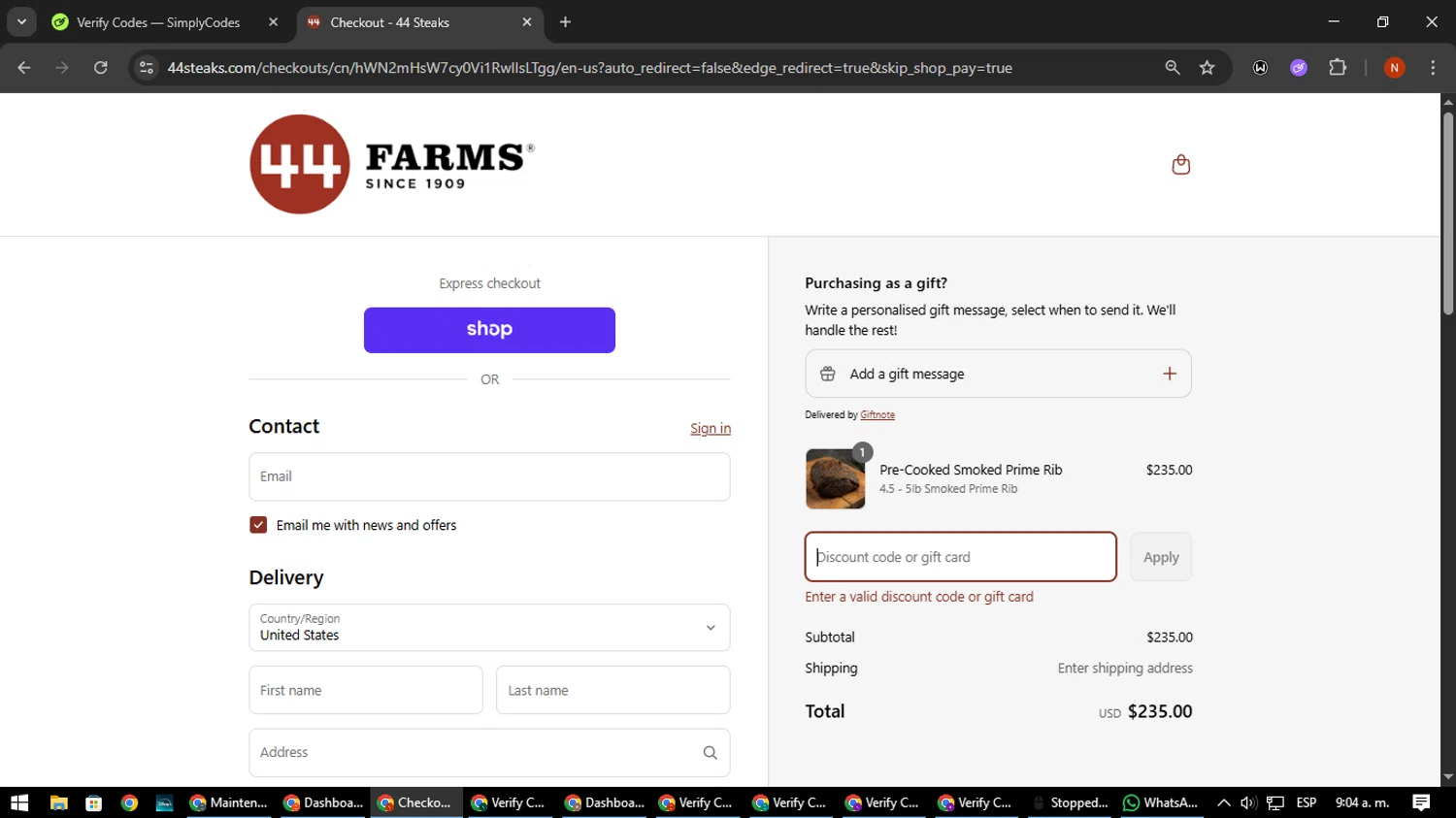Screen dimensions: 1456x818
Task: Close the Checkout - 44 Steaks tab
Action: pyautogui.click(x=527, y=22)
